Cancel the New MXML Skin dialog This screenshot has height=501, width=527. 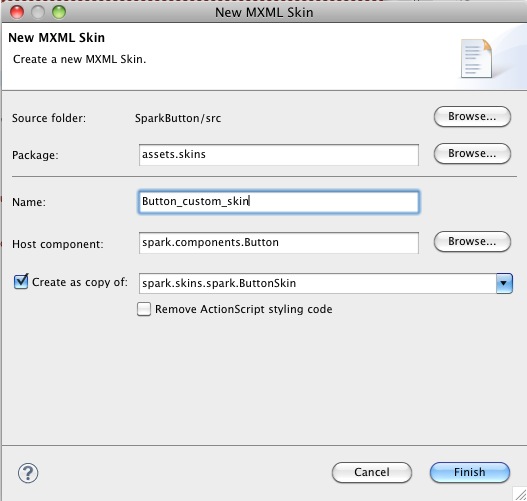click(x=372, y=472)
